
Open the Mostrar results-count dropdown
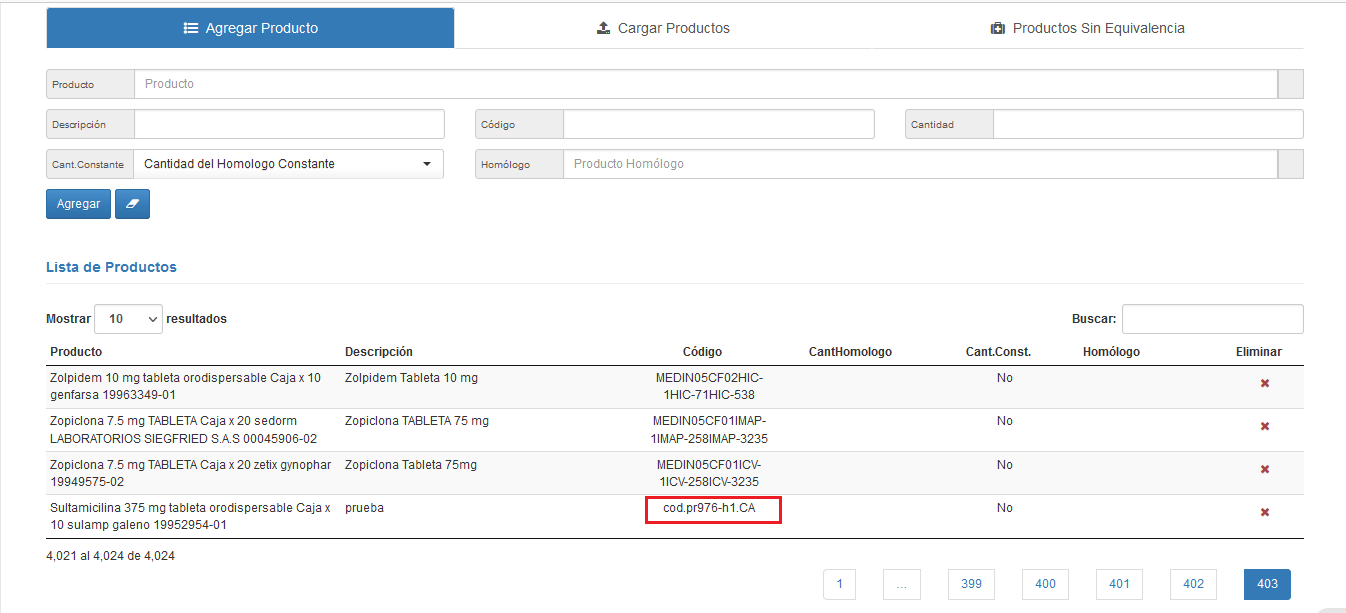click(128, 319)
